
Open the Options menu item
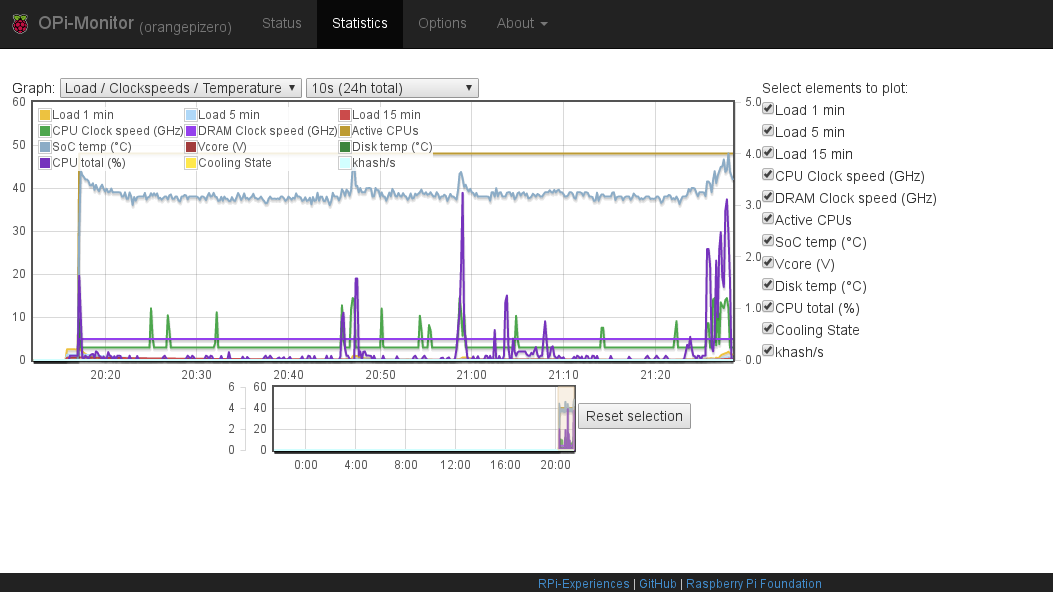click(x=442, y=23)
